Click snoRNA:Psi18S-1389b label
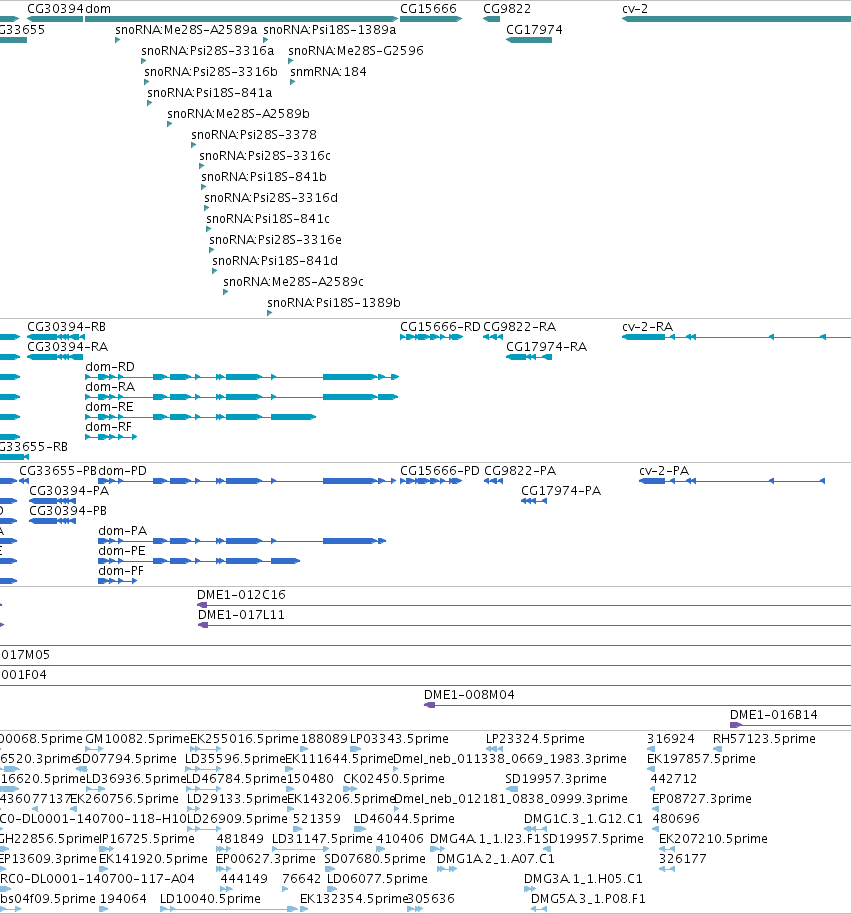851x914 pixels. 334,303
